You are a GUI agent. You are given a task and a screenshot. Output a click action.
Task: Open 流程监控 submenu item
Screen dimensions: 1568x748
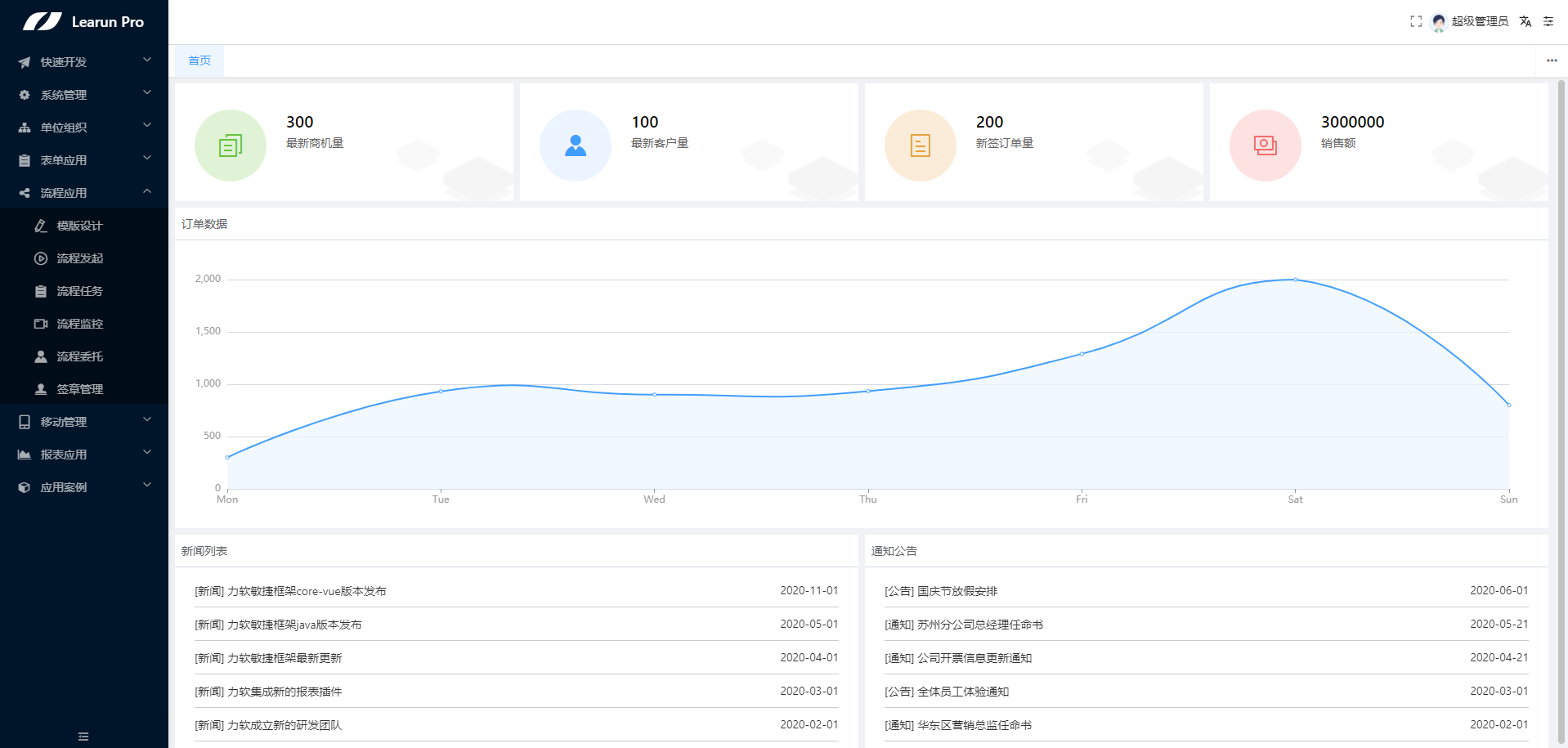(x=84, y=324)
